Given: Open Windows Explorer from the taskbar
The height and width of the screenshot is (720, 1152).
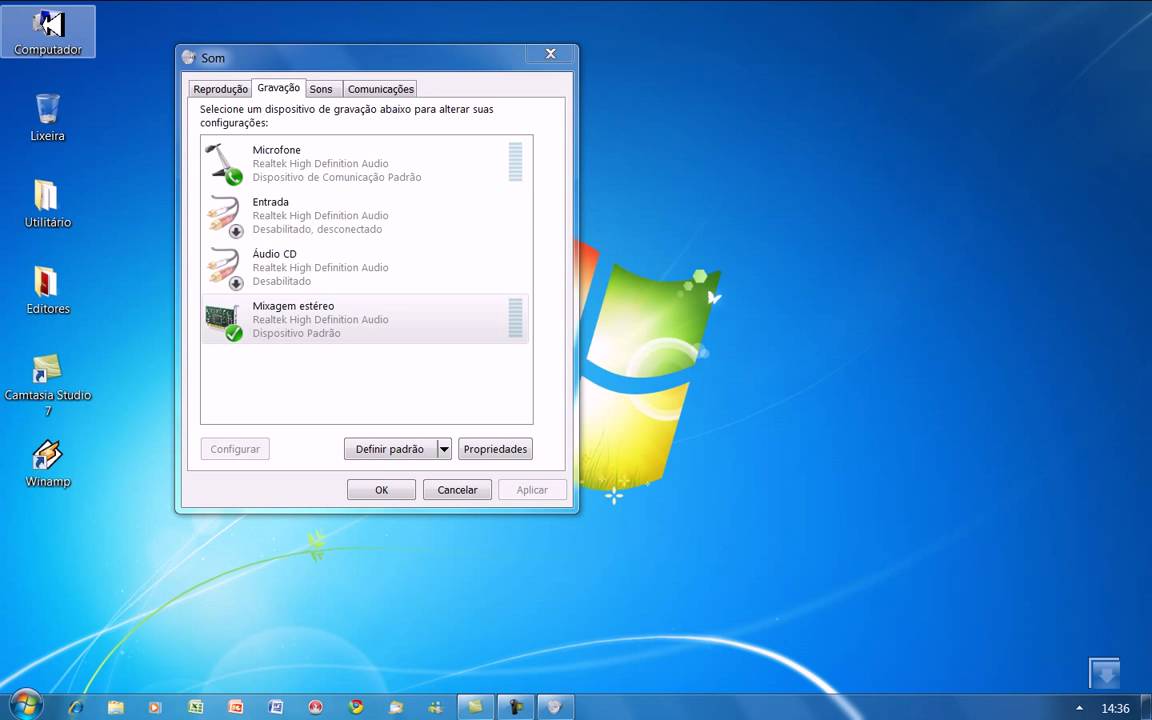Looking at the screenshot, I should point(116,707).
